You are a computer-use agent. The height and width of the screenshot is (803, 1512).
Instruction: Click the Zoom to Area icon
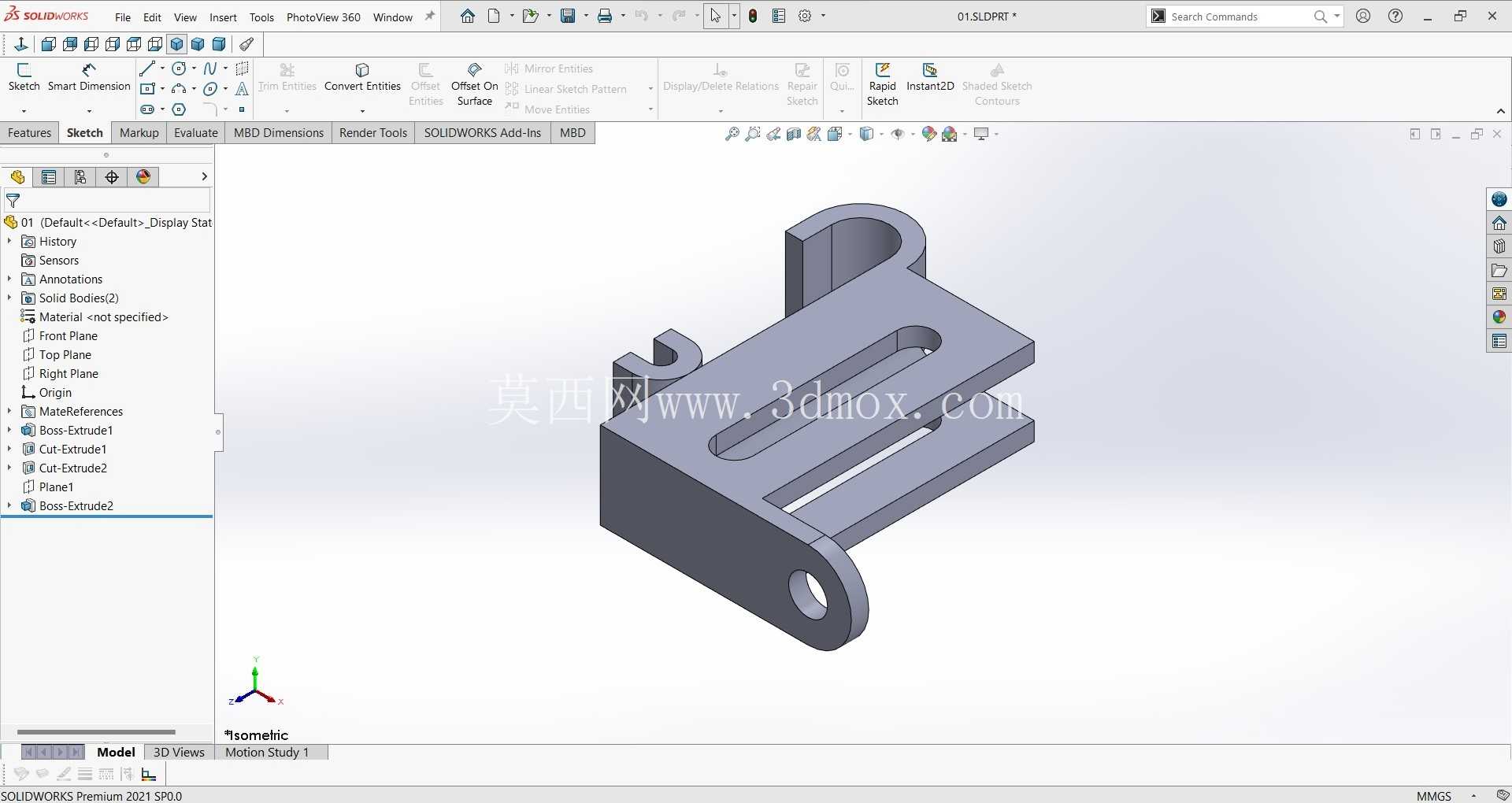click(x=753, y=134)
